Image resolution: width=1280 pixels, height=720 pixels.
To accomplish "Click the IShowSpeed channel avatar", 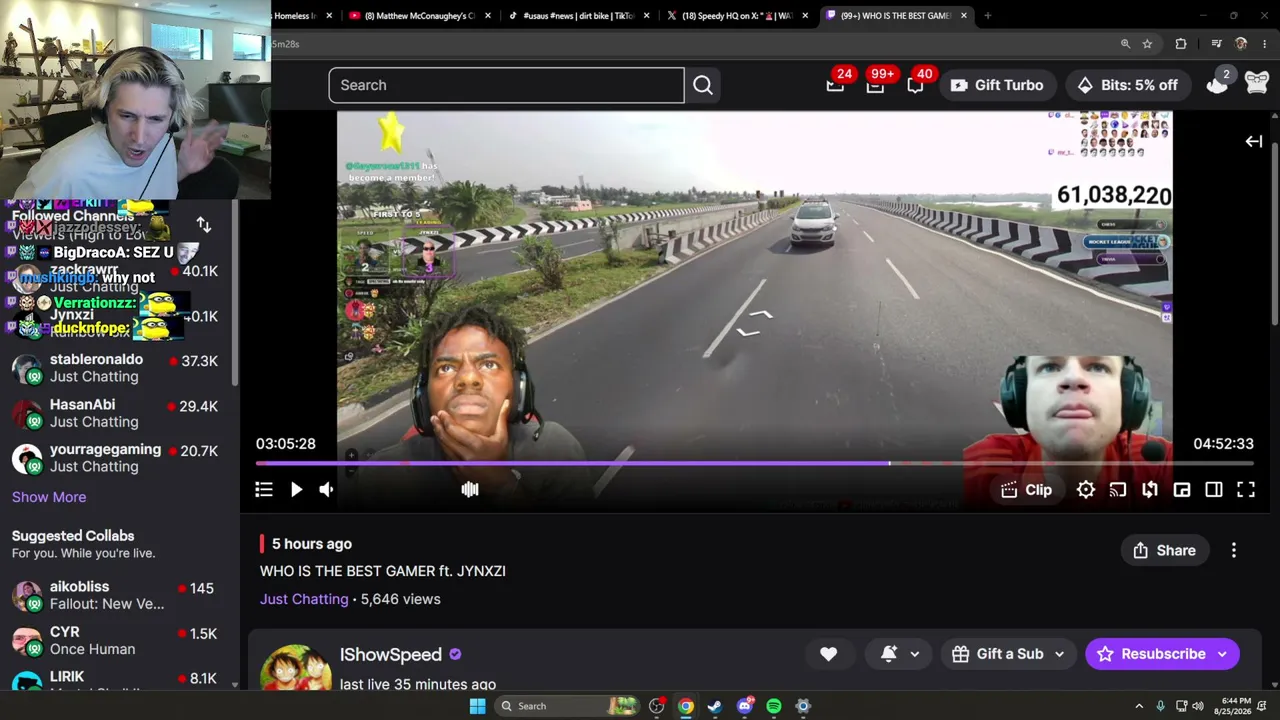I will click(x=296, y=668).
